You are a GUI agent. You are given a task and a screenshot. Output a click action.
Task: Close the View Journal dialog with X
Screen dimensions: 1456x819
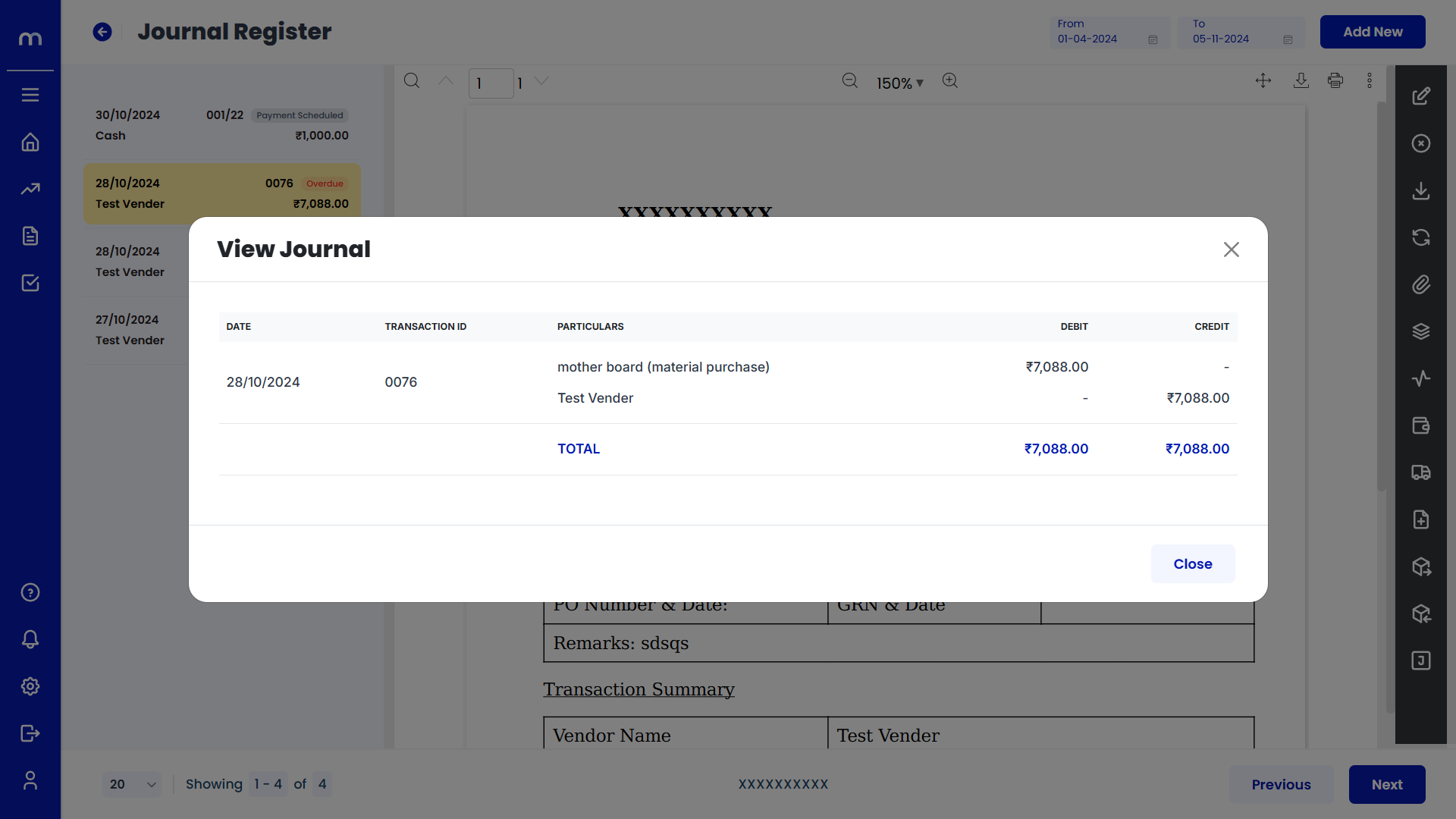coord(1231,249)
